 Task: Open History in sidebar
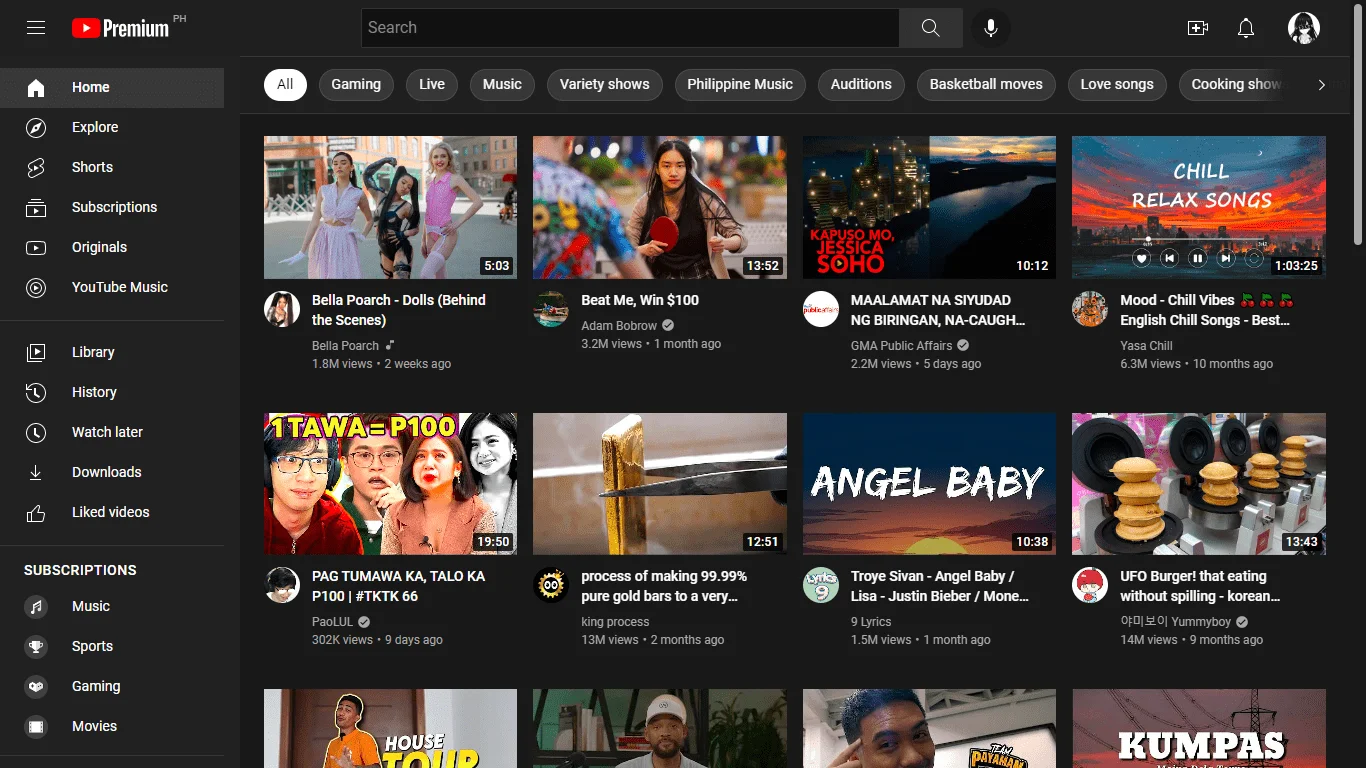tap(112, 392)
